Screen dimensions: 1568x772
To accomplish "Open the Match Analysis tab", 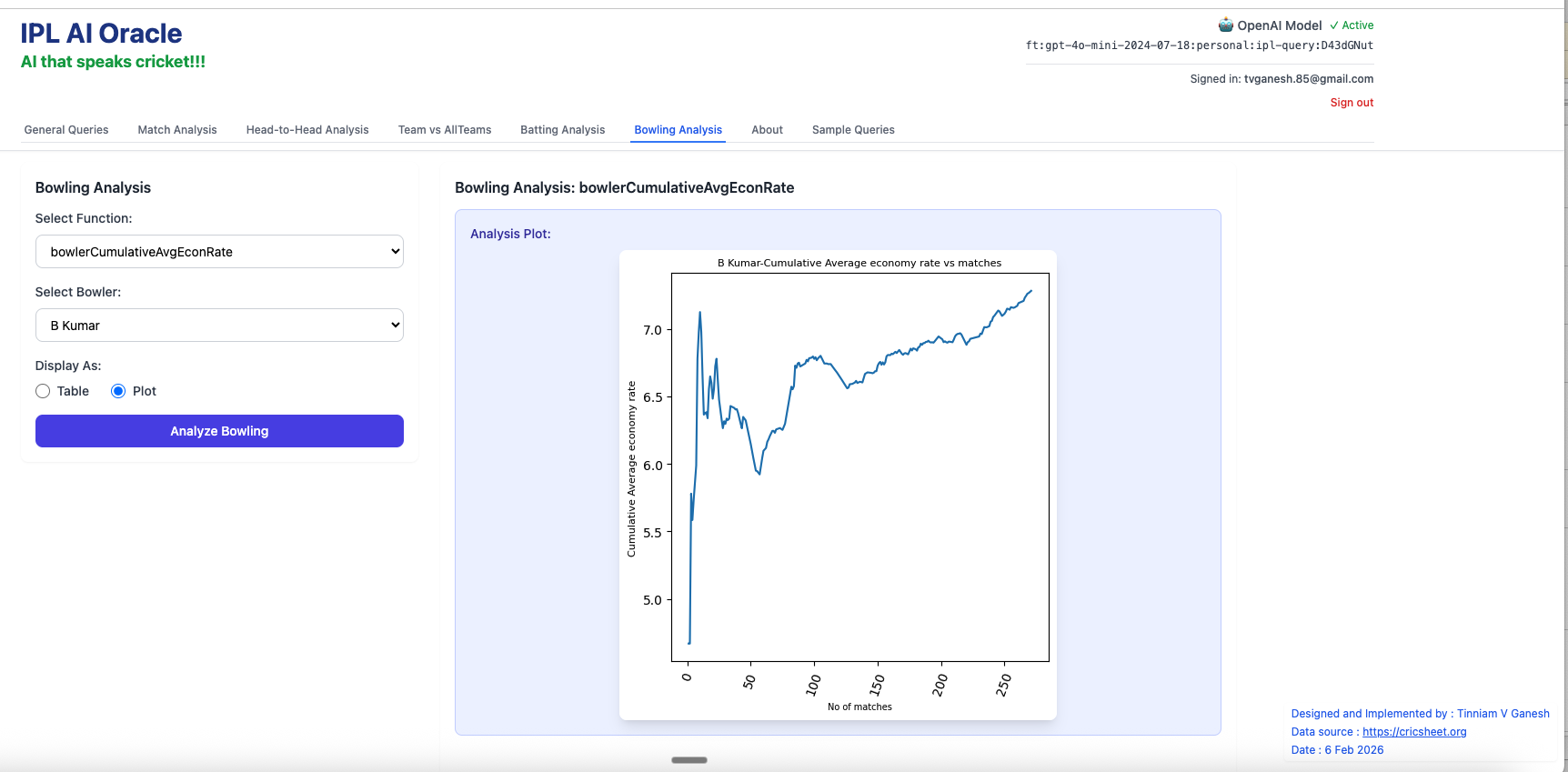I will (177, 130).
